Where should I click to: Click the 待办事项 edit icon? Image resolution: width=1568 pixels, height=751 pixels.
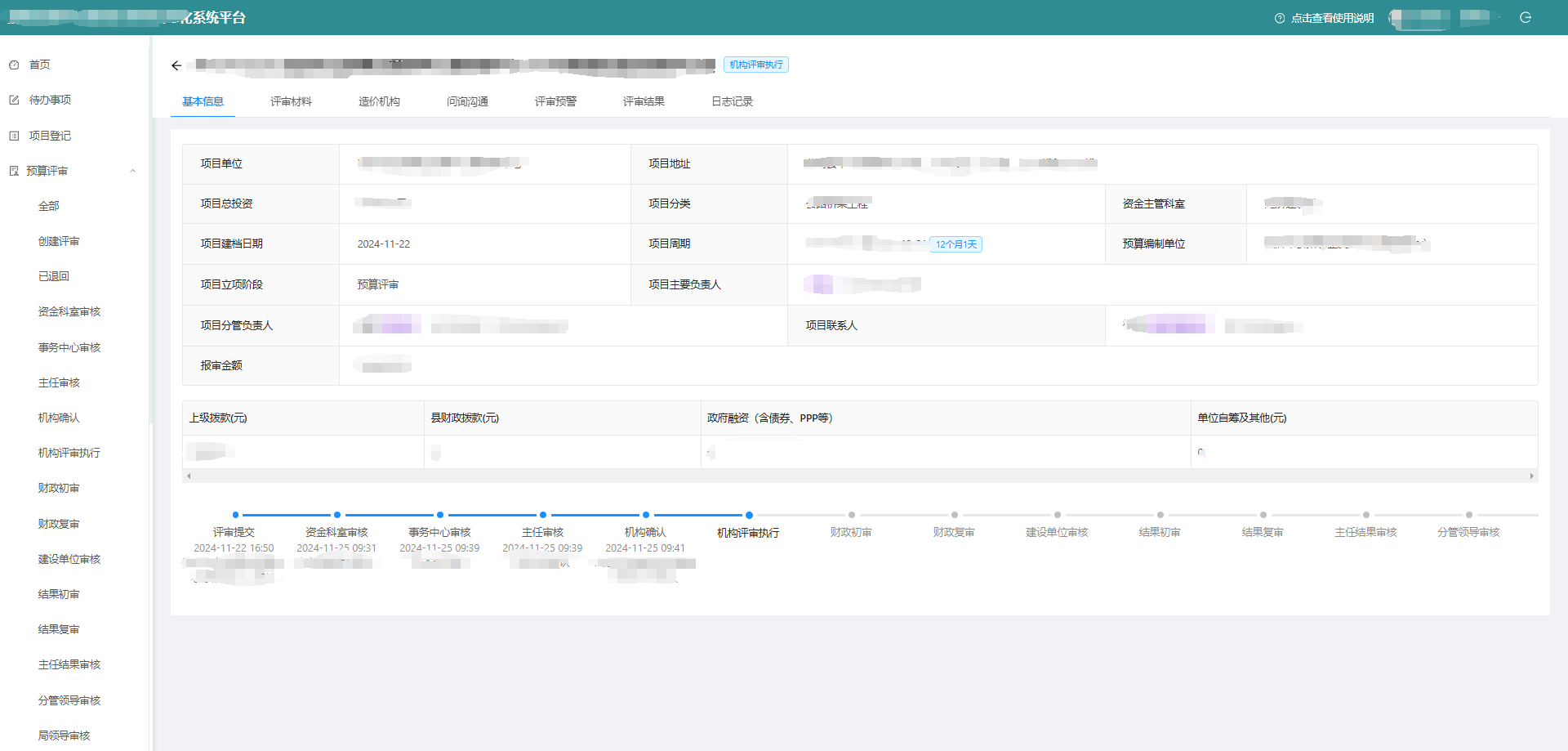14,100
